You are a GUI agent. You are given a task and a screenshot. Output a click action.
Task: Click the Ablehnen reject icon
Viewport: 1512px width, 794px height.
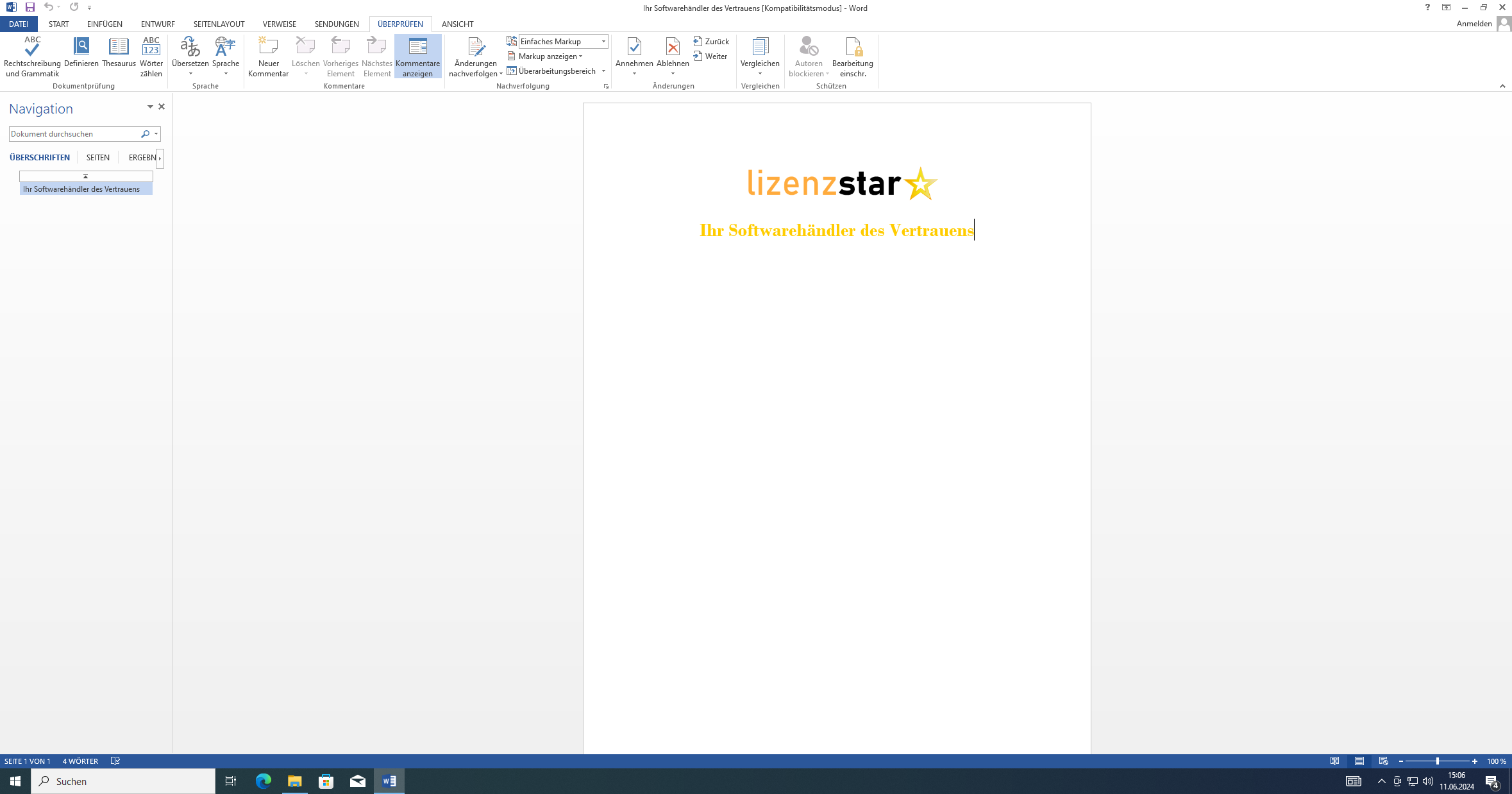point(673,47)
